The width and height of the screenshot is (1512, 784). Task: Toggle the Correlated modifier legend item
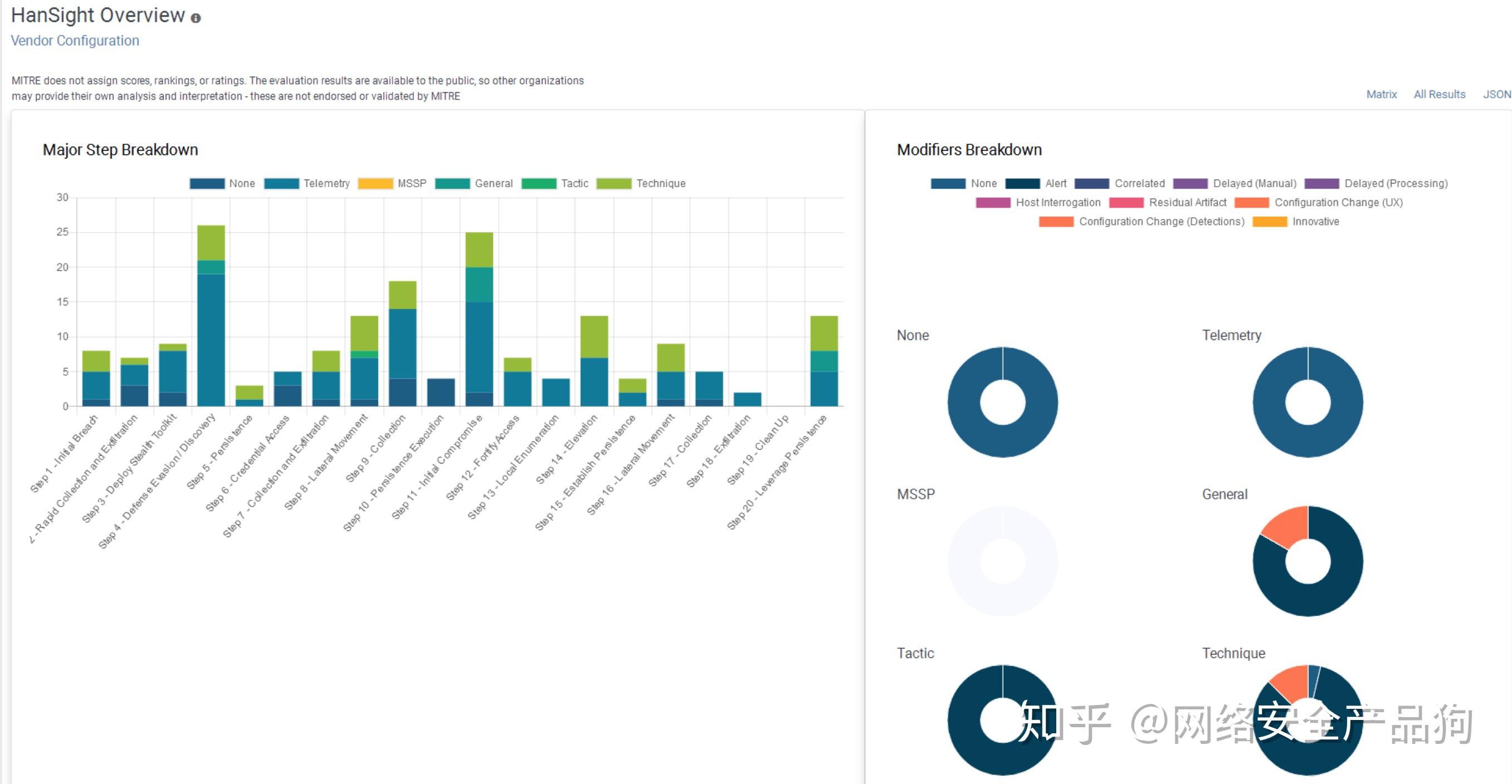click(x=1139, y=184)
